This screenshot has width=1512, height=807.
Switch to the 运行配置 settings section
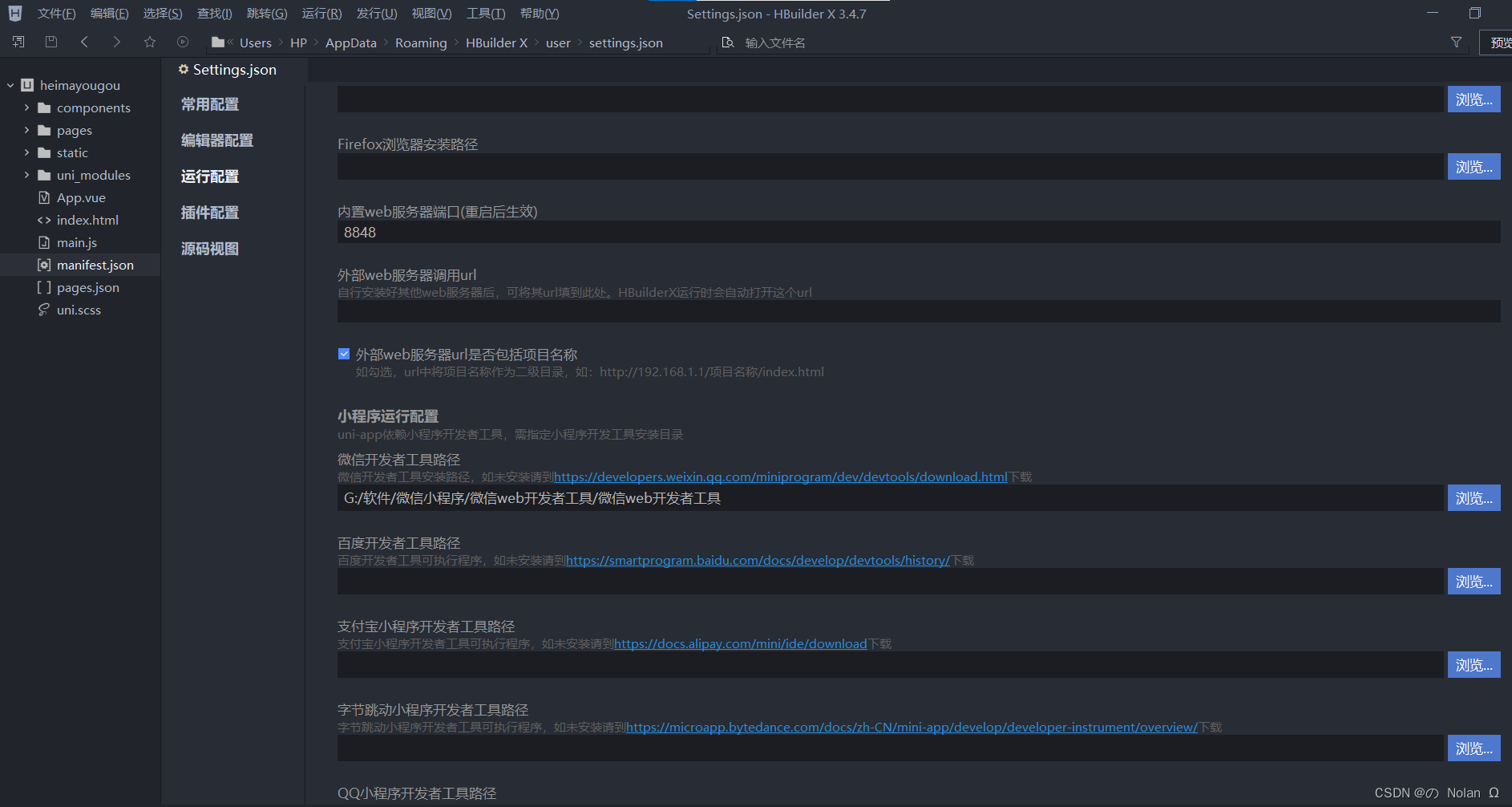coord(209,176)
